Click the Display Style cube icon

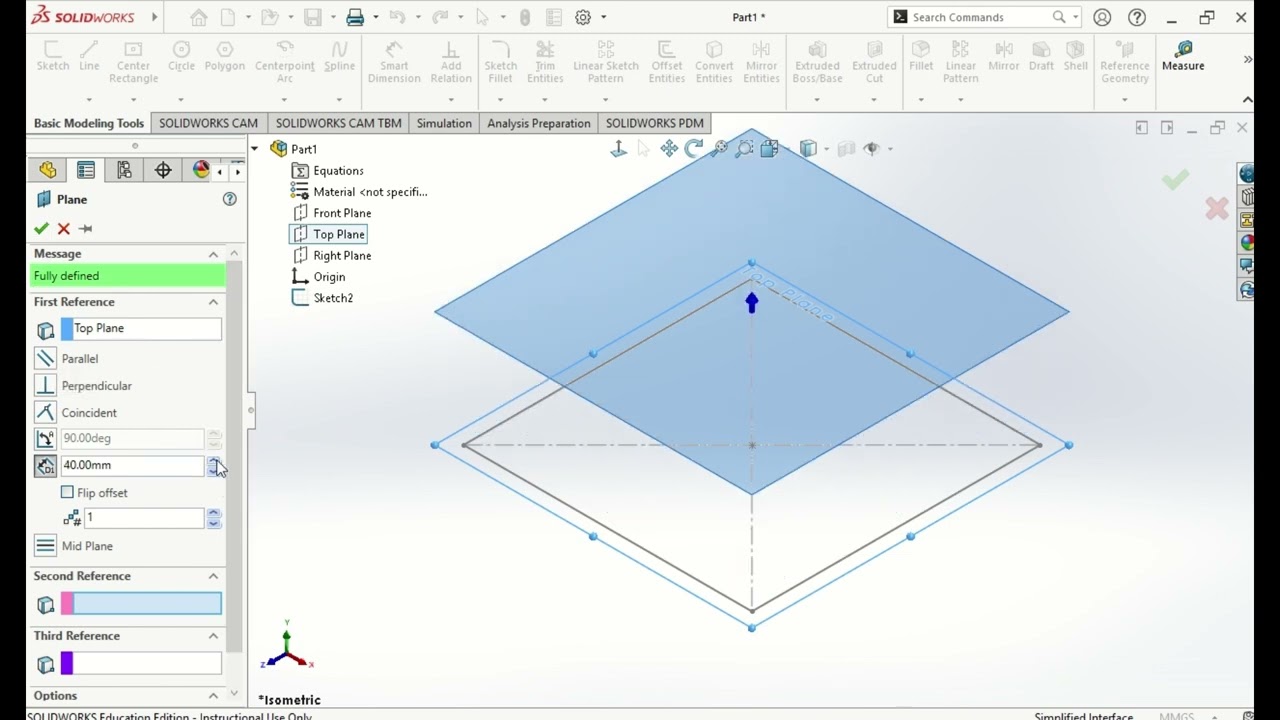[808, 149]
